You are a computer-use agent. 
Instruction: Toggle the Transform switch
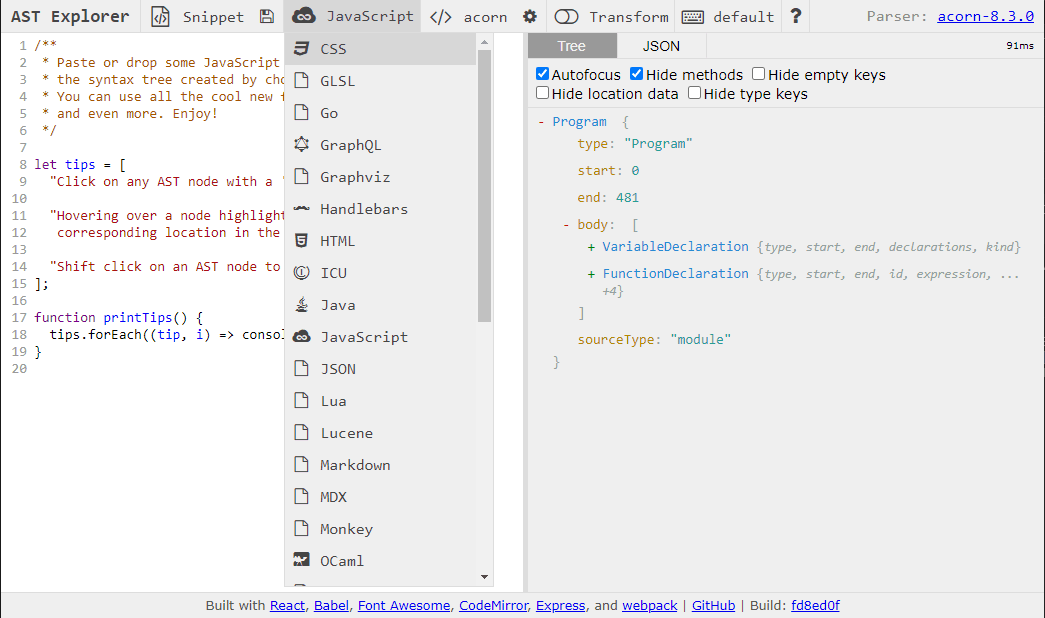pos(566,17)
